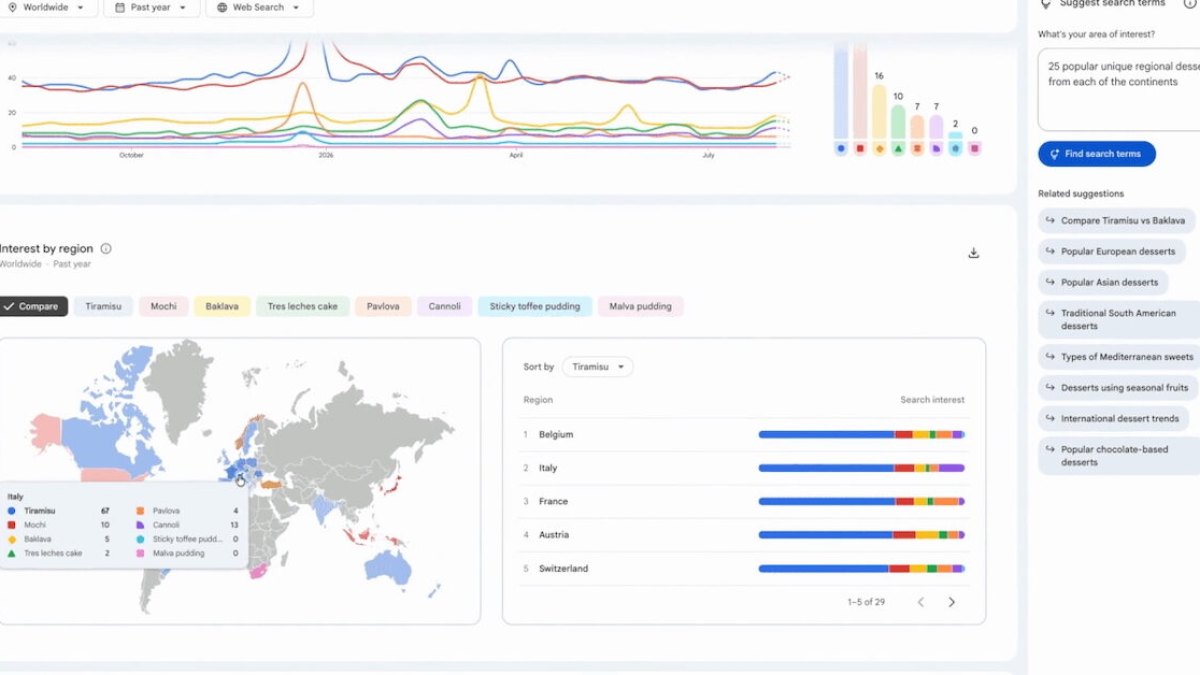Click the arrow icon on Popular European desserts
The width and height of the screenshot is (1200, 675).
1050,252
